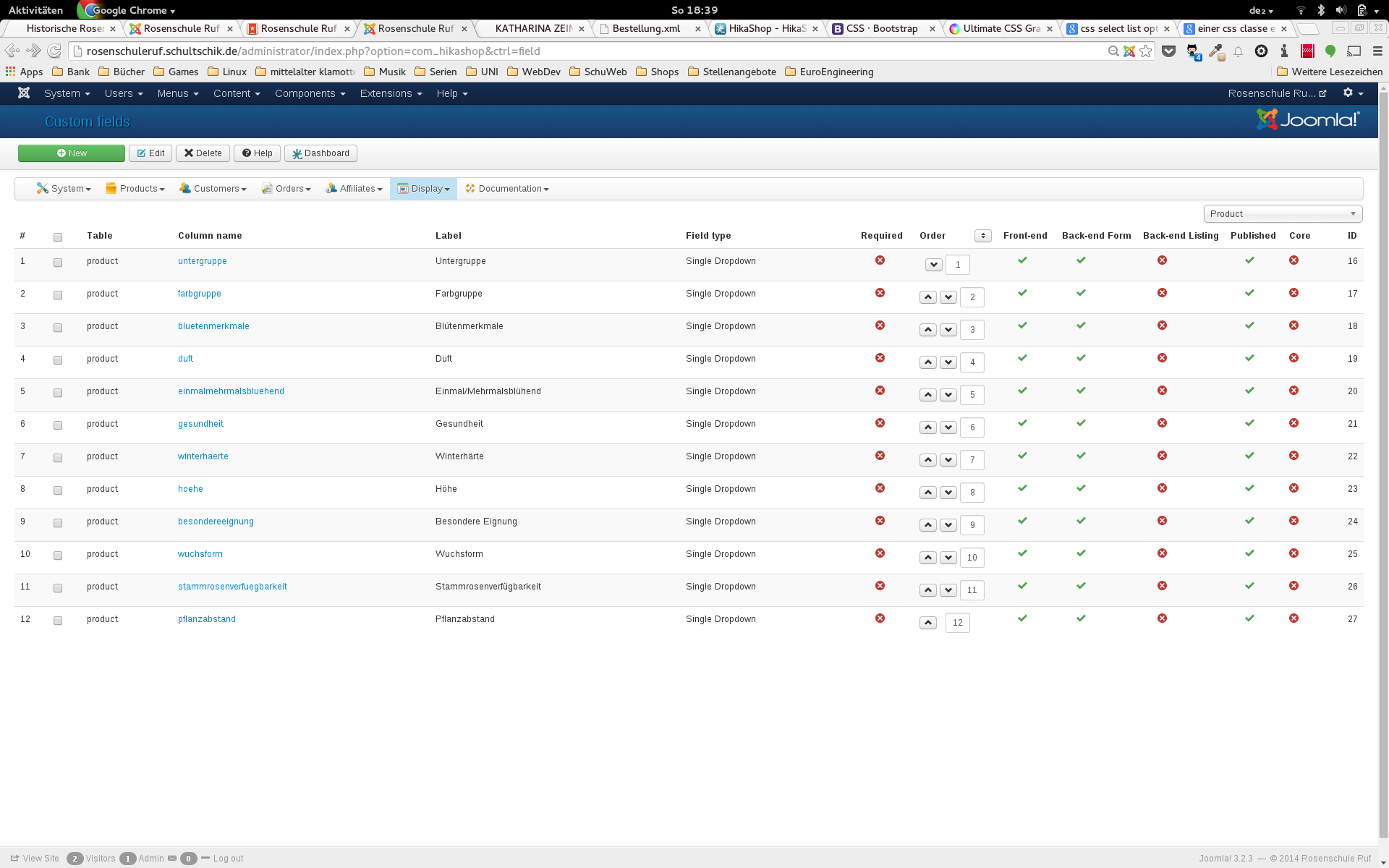Toggle Back-end Listing icon for hoehe row
Screen dimensions: 1389x868
point(1162,488)
